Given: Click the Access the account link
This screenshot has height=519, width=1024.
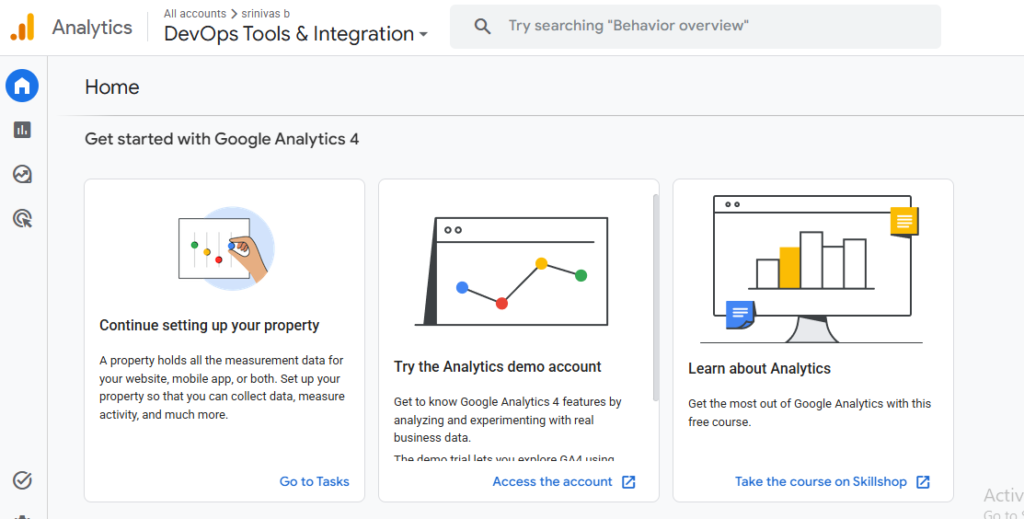Looking at the screenshot, I should 552,482.
